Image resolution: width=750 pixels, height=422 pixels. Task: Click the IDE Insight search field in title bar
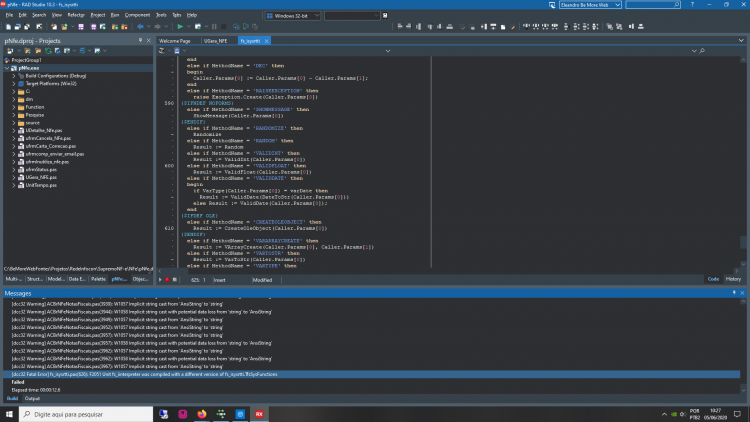pyautogui.click(x=652, y=5)
